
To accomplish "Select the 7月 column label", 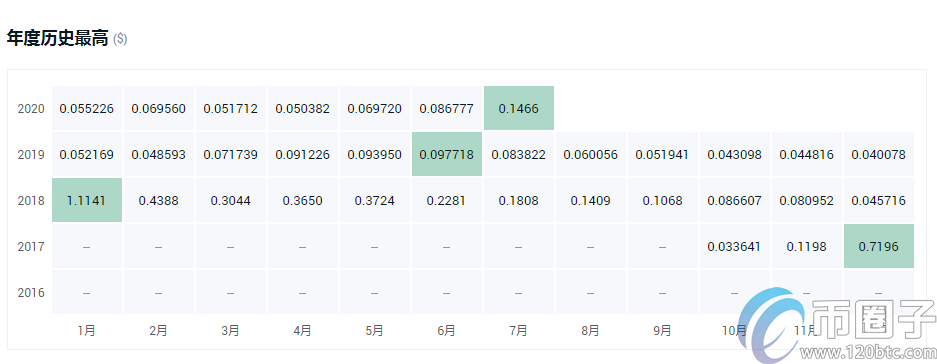I will pyautogui.click(x=519, y=331).
